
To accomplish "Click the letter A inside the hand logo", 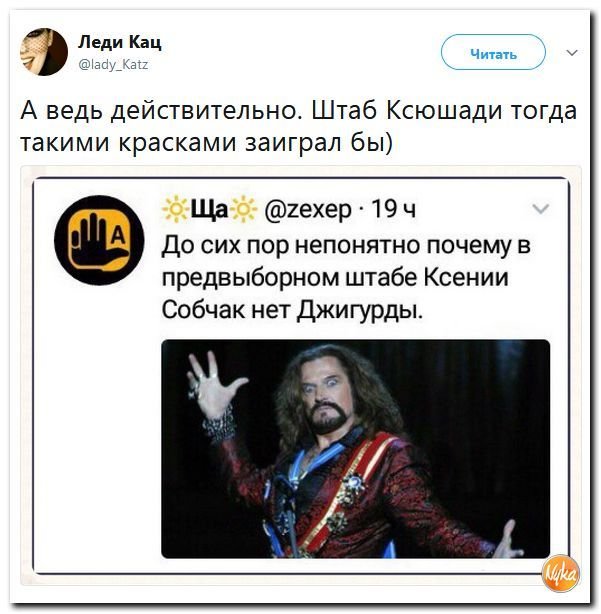I will point(118,237).
